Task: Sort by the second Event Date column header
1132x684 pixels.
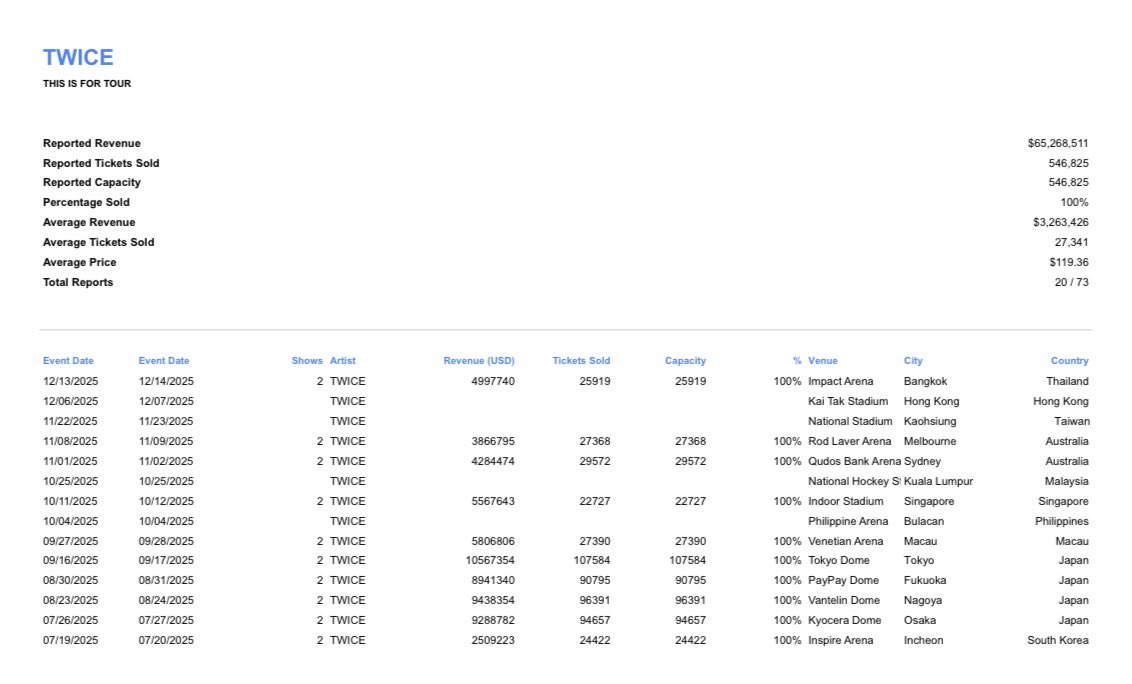Action: pyautogui.click(x=164, y=360)
